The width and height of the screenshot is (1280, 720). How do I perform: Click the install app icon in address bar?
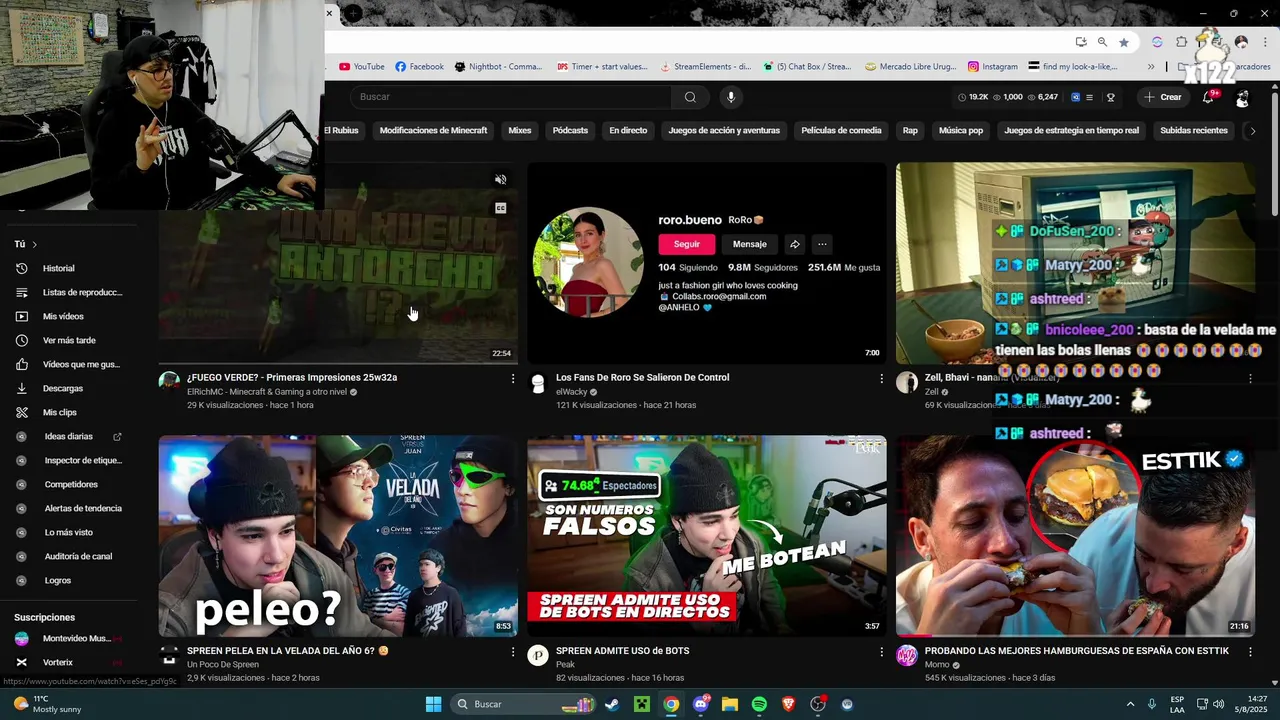pyautogui.click(x=1081, y=42)
